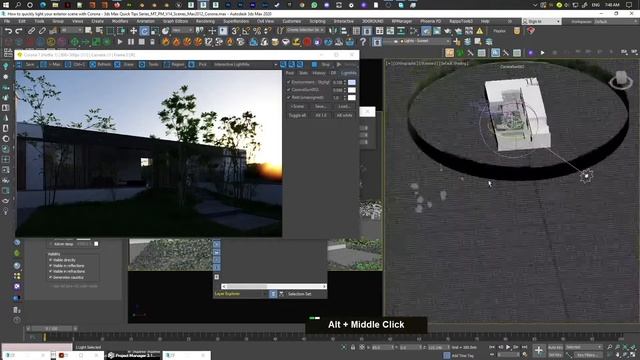This screenshot has height=360, width=640.
Task: Click the question mark help icon
Action: point(363,42)
